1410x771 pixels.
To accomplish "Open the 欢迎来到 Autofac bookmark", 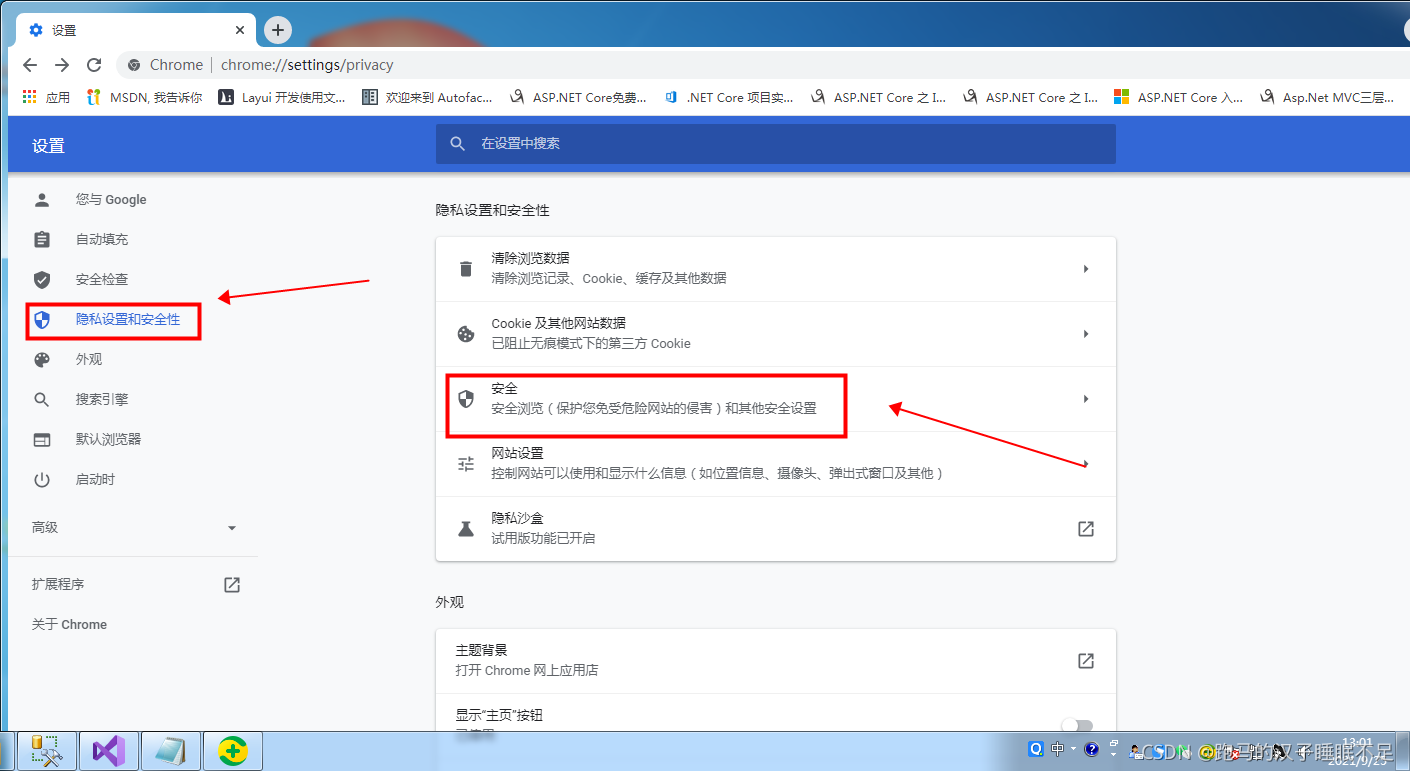I will coord(427,97).
